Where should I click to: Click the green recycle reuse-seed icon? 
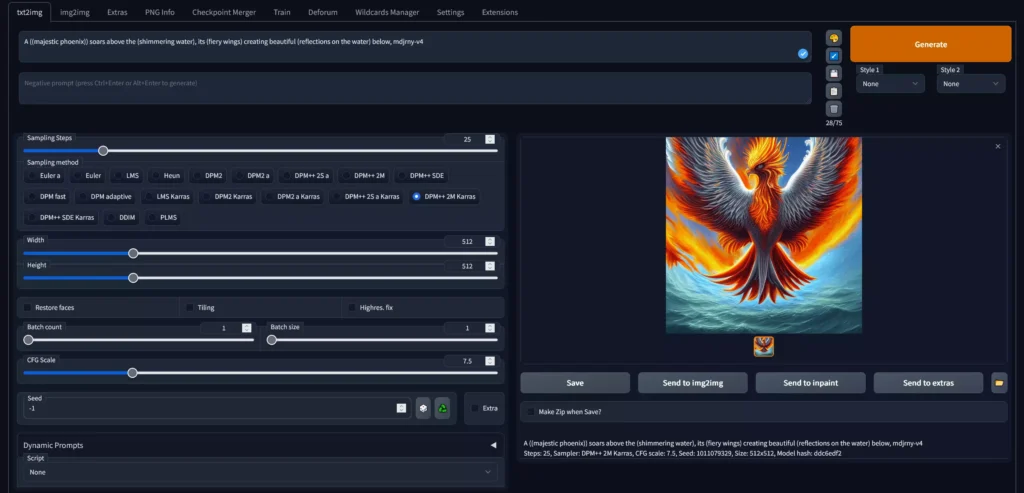click(x=442, y=408)
